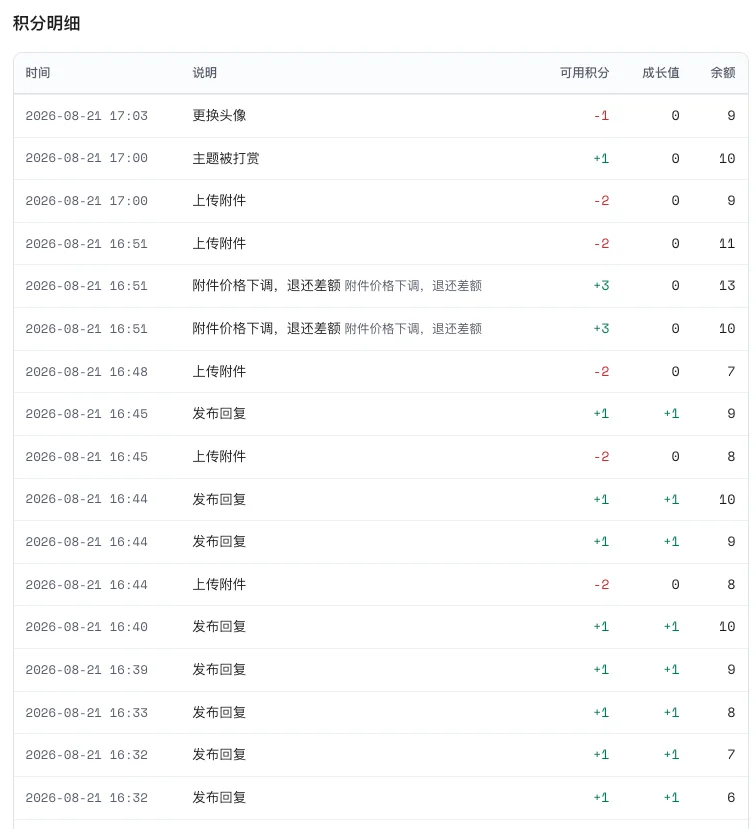This screenshot has height=829, width=756.
Task: Click 上传附件 in the 16:51 row
Action: tap(219, 243)
